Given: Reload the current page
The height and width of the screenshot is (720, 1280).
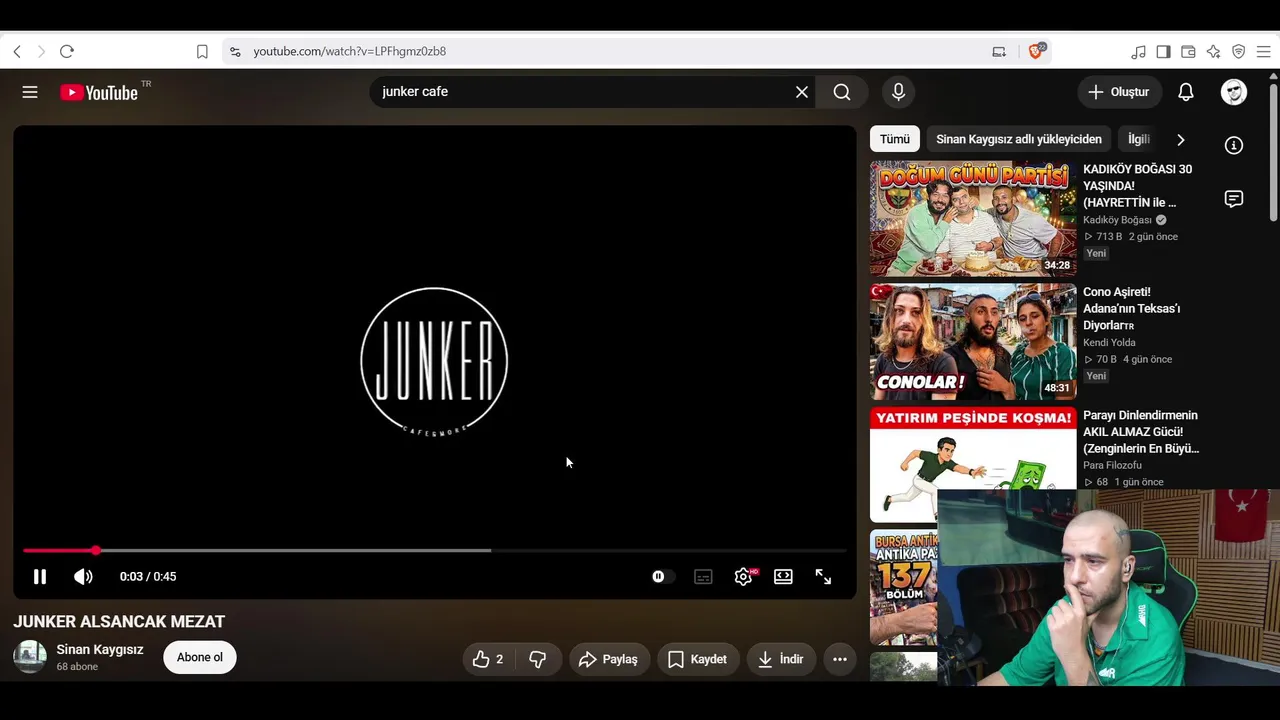Looking at the screenshot, I should click(67, 51).
